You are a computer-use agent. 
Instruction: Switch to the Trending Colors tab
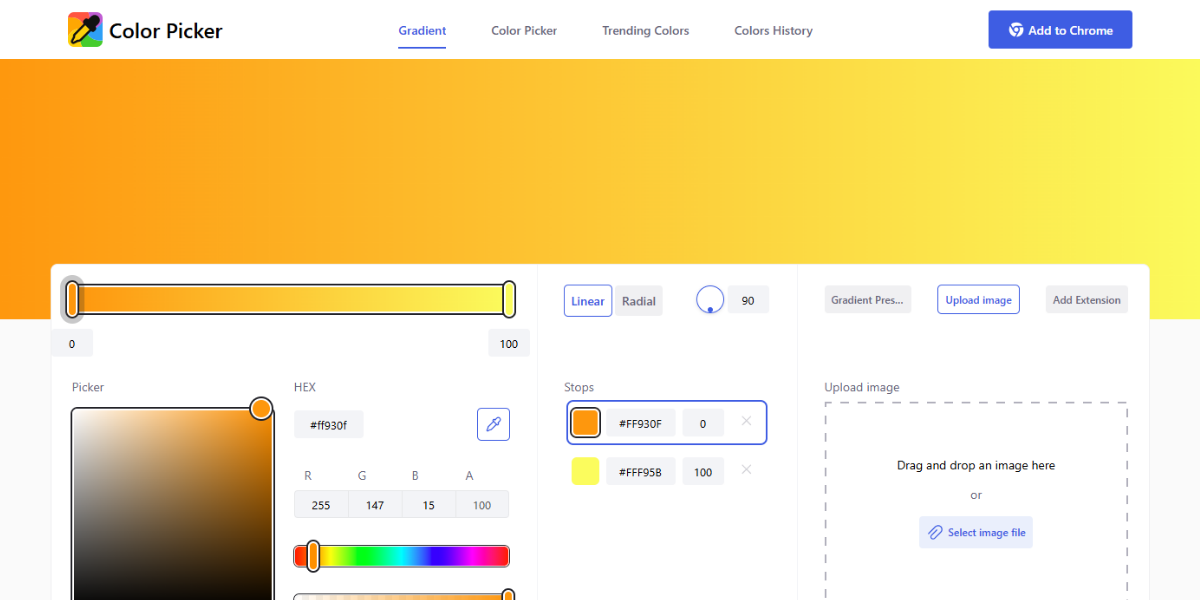click(645, 30)
